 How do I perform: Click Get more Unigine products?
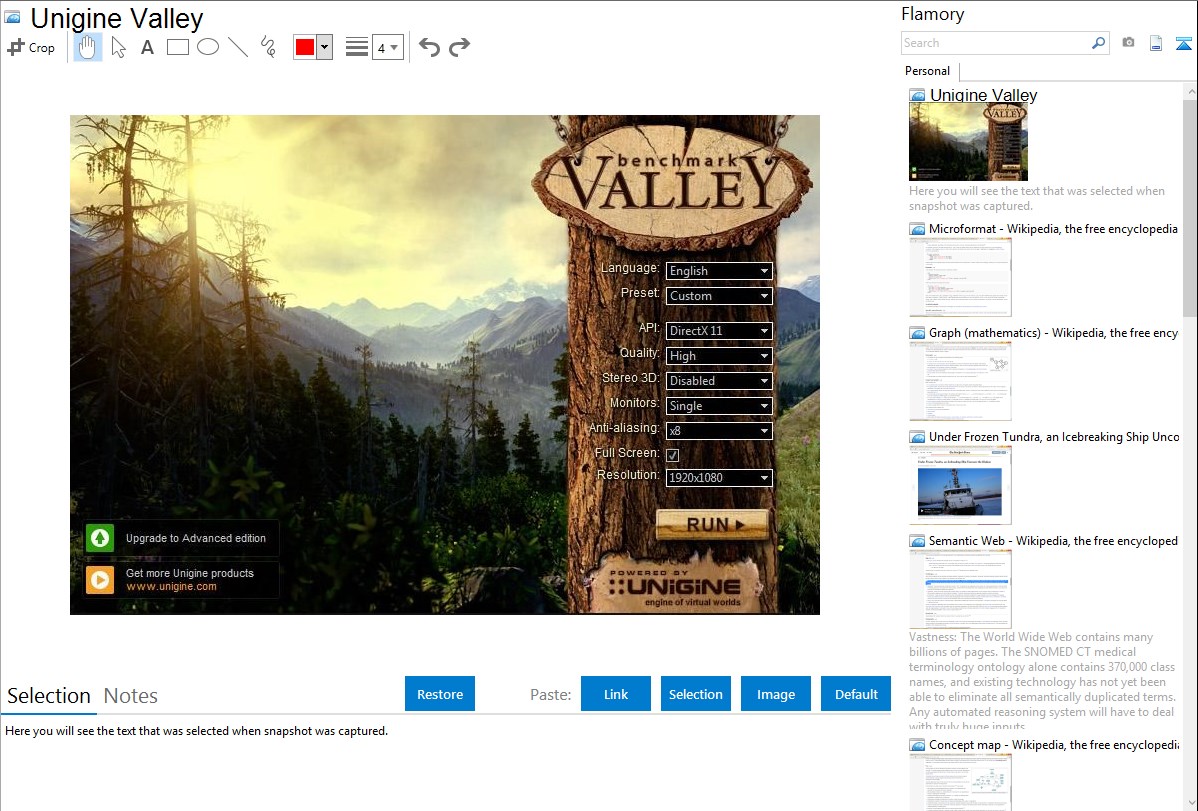pos(189,573)
